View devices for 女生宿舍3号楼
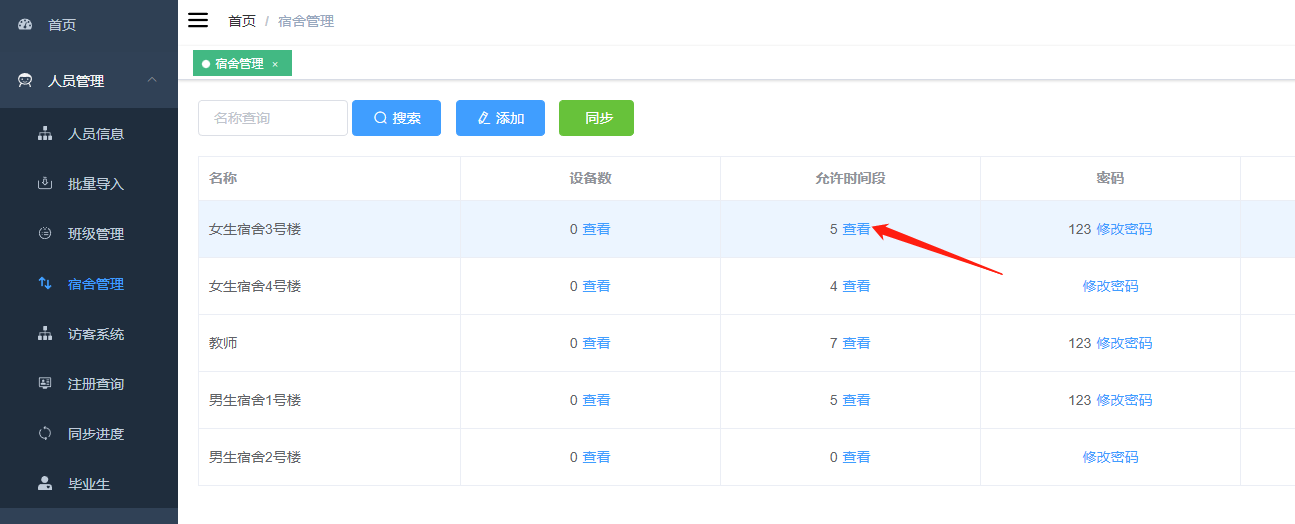Image resolution: width=1295 pixels, height=524 pixels. [596, 229]
